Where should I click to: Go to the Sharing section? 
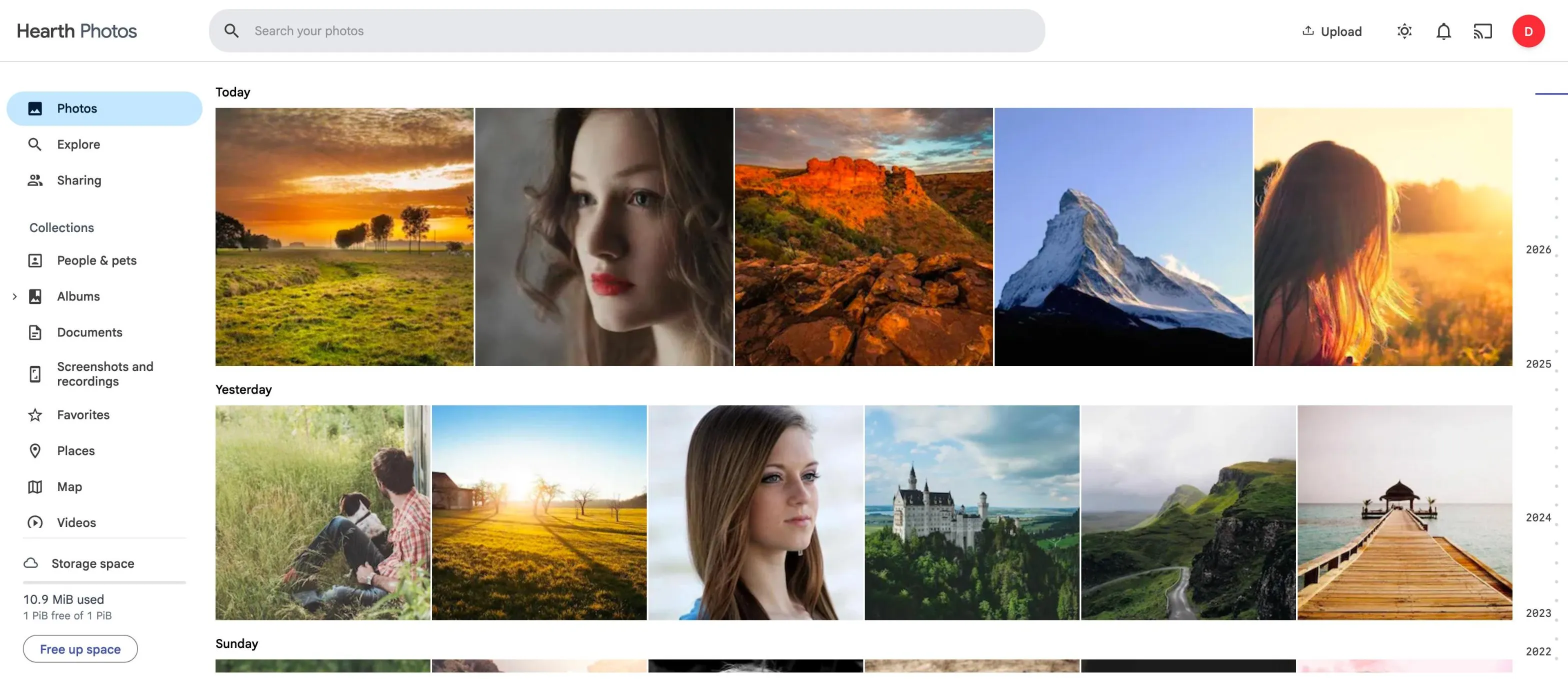pos(104,180)
